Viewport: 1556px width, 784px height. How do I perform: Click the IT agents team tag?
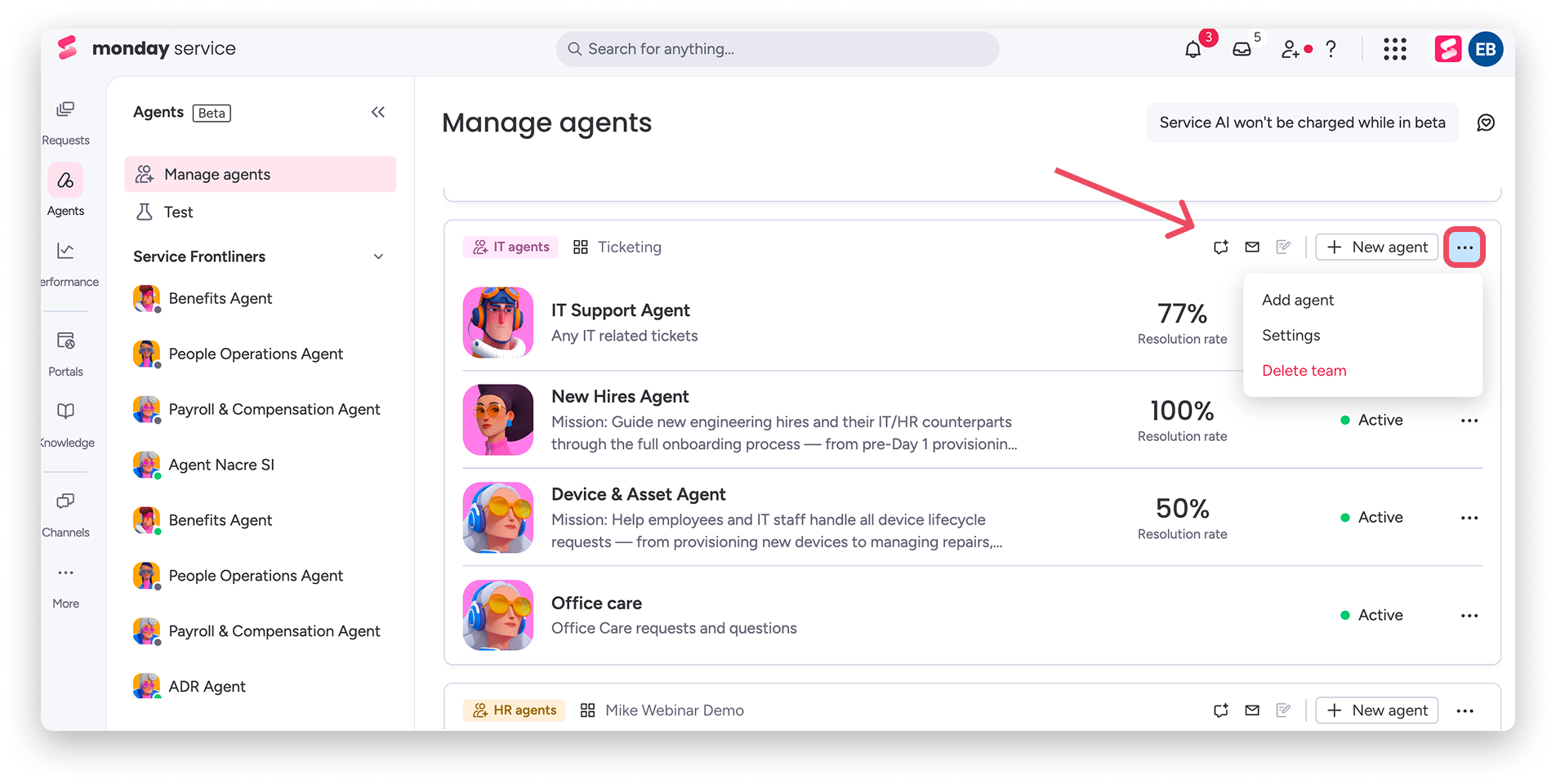[x=510, y=247]
